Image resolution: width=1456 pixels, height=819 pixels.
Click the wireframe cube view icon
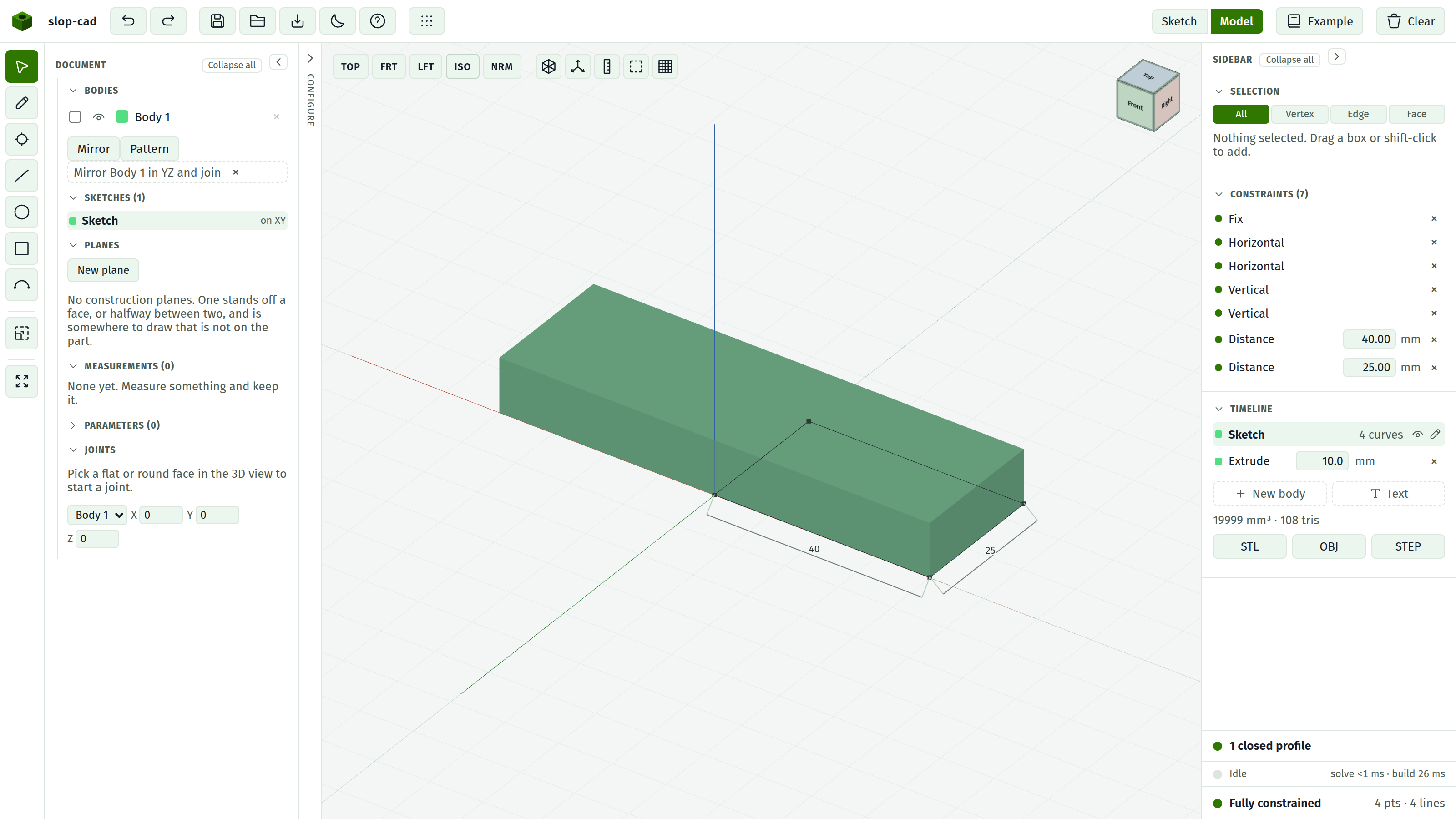(x=548, y=66)
